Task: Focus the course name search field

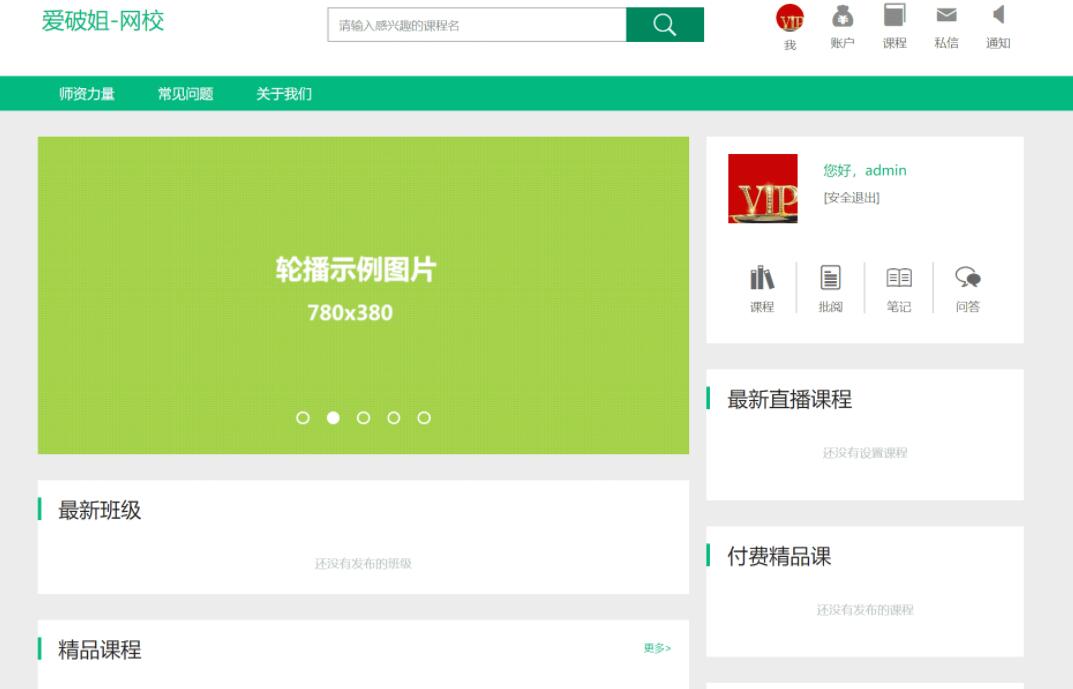Action: [x=477, y=25]
